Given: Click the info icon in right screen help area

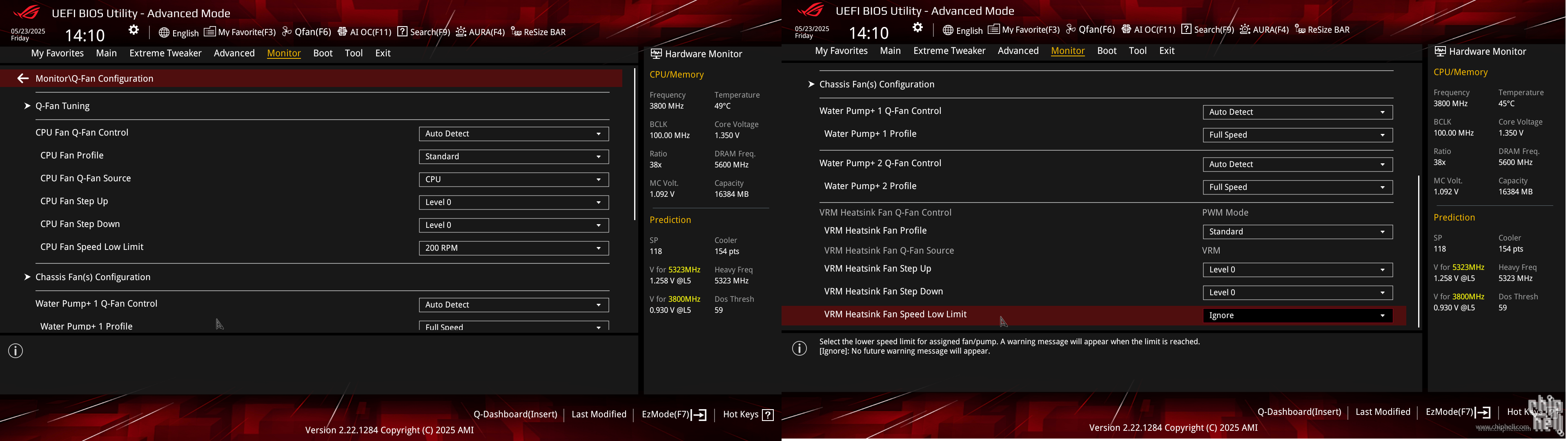Looking at the screenshot, I should click(800, 348).
